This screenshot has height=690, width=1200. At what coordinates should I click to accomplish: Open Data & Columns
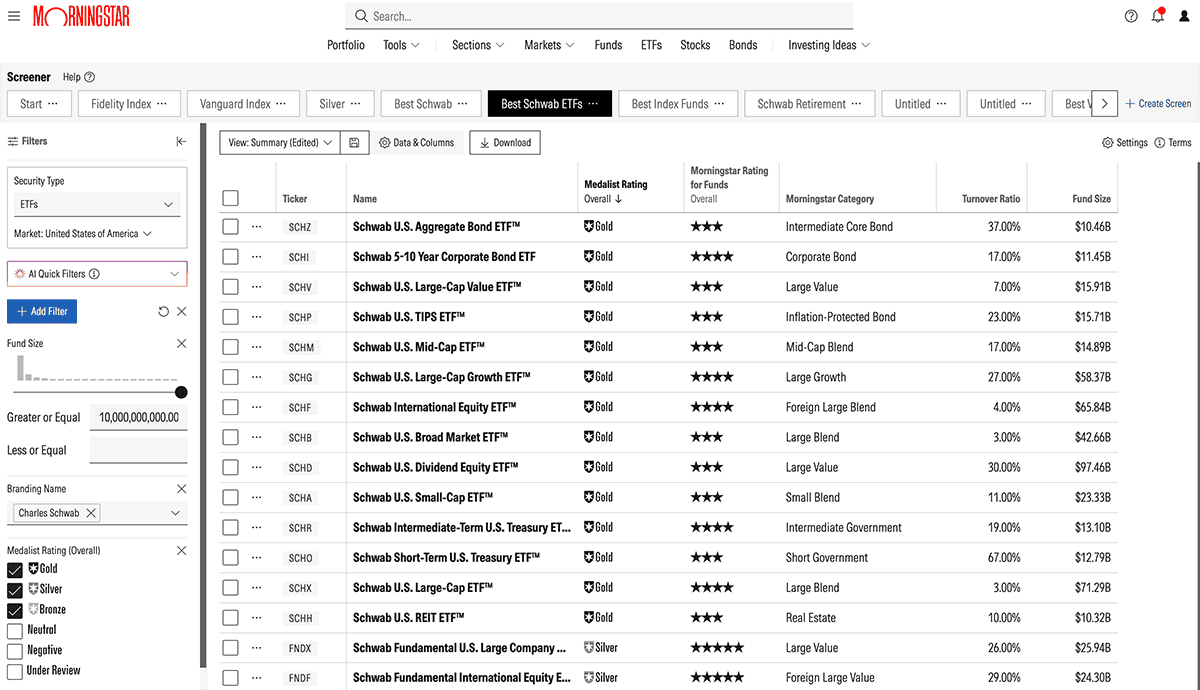click(x=416, y=143)
